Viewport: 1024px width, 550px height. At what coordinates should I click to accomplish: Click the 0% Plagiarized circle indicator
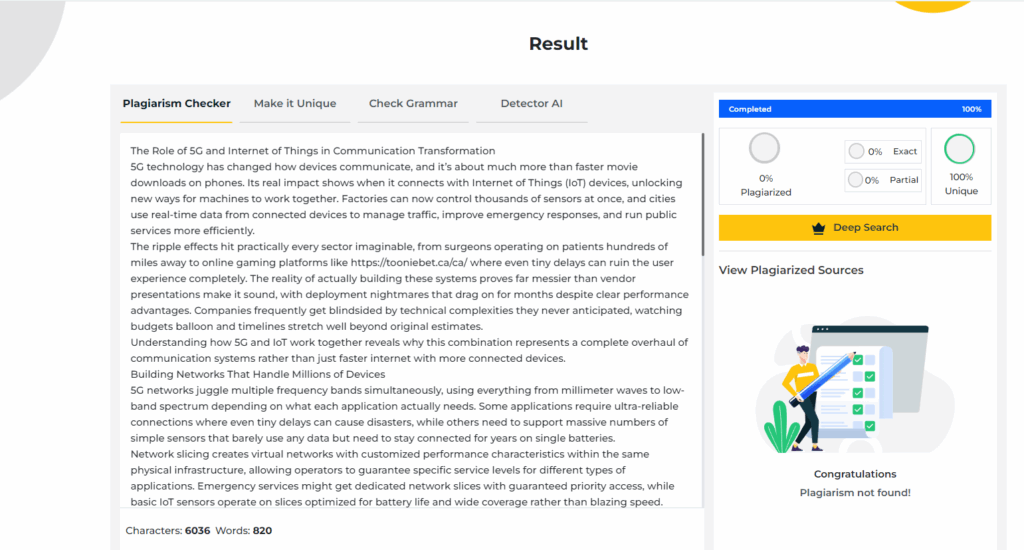click(764, 148)
